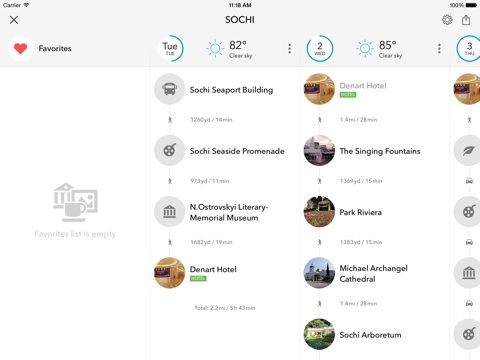This screenshot has height=360, width=480.
Task: Tap walking route 1383yd / 15min
Action: pyautogui.click(x=361, y=242)
